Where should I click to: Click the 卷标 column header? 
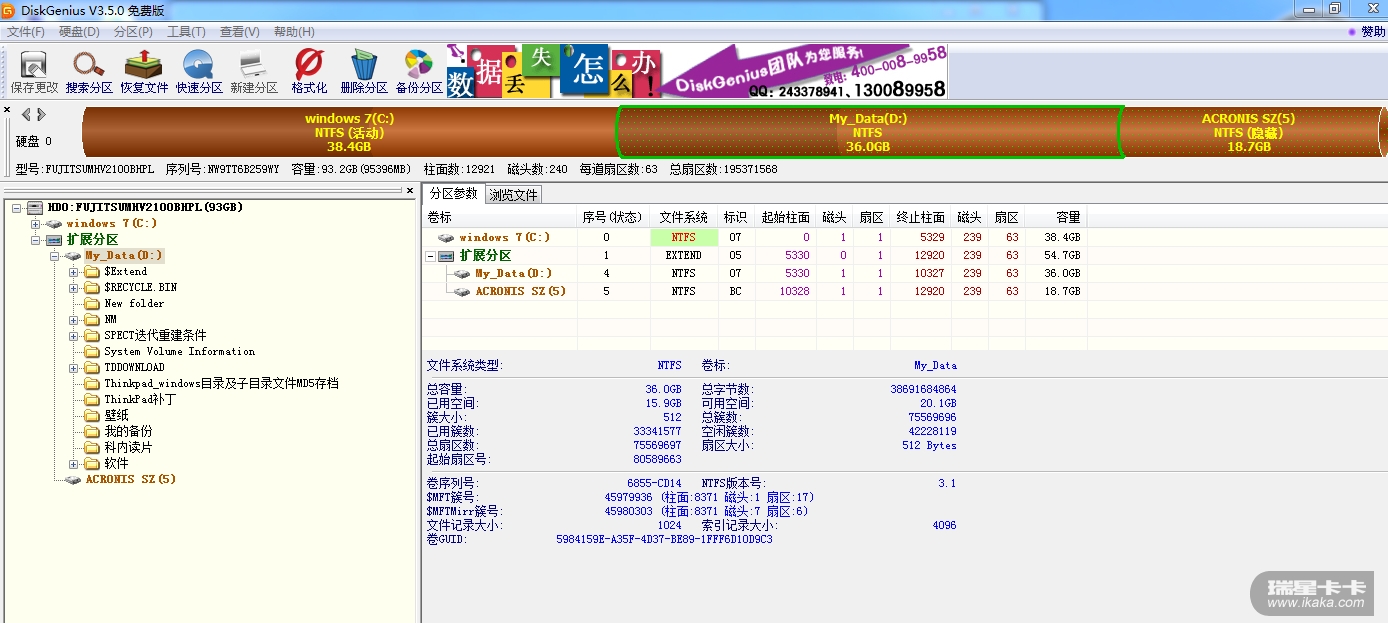[x=499, y=218]
